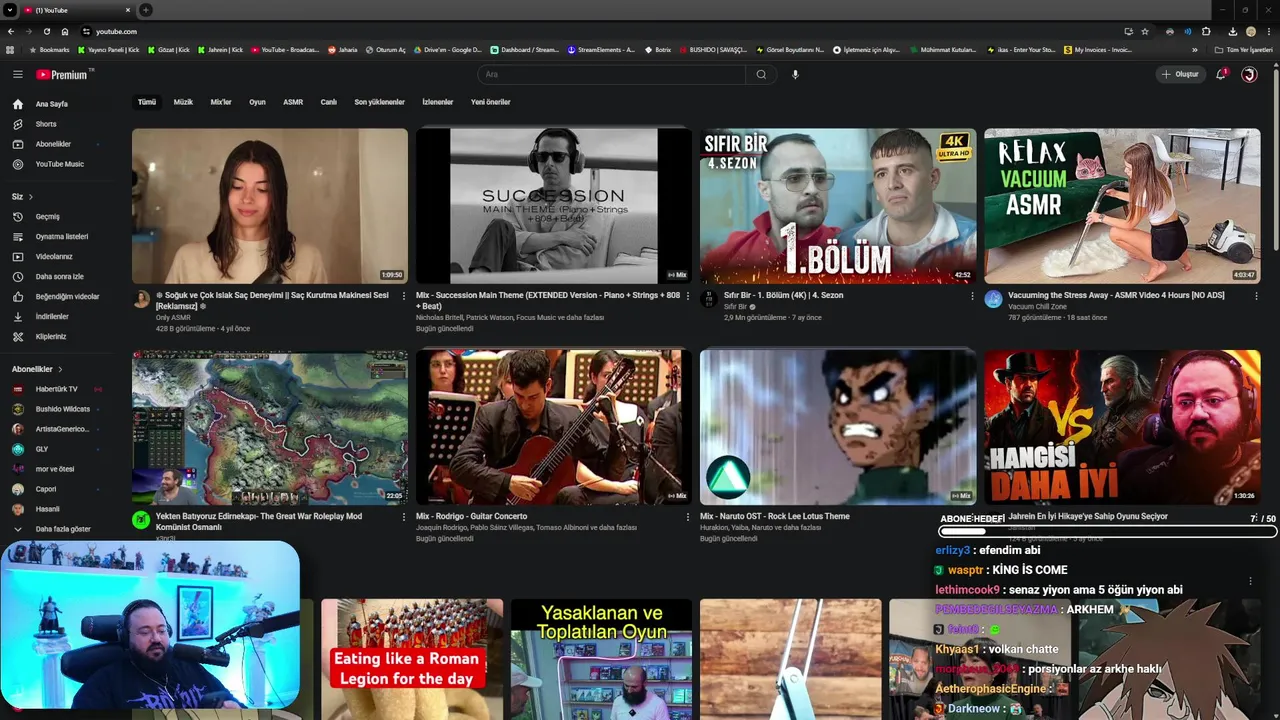Select Son yüklenenler filter chip

(x=379, y=102)
